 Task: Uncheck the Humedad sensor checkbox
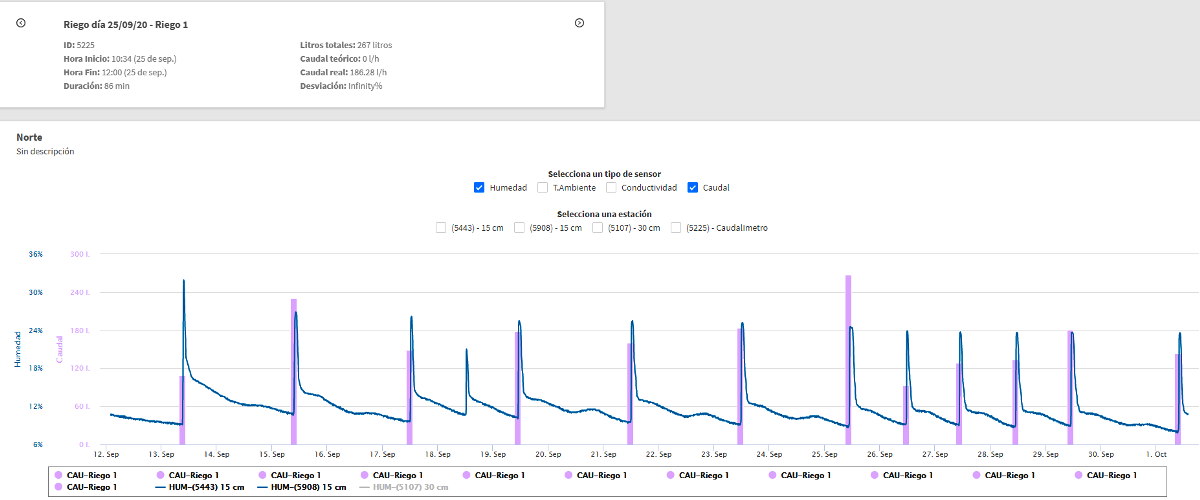click(479, 187)
